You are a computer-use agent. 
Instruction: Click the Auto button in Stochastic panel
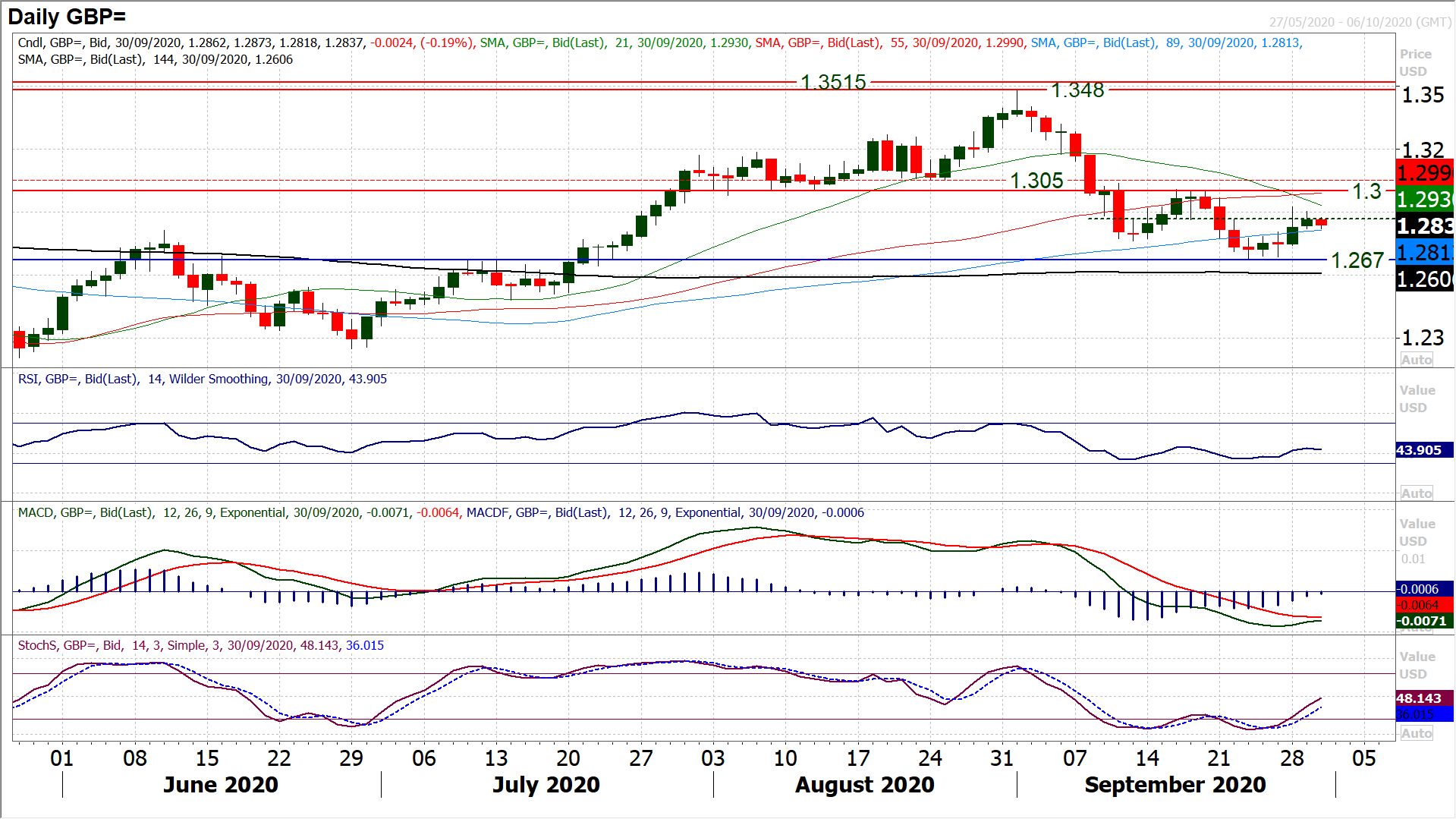[1416, 733]
